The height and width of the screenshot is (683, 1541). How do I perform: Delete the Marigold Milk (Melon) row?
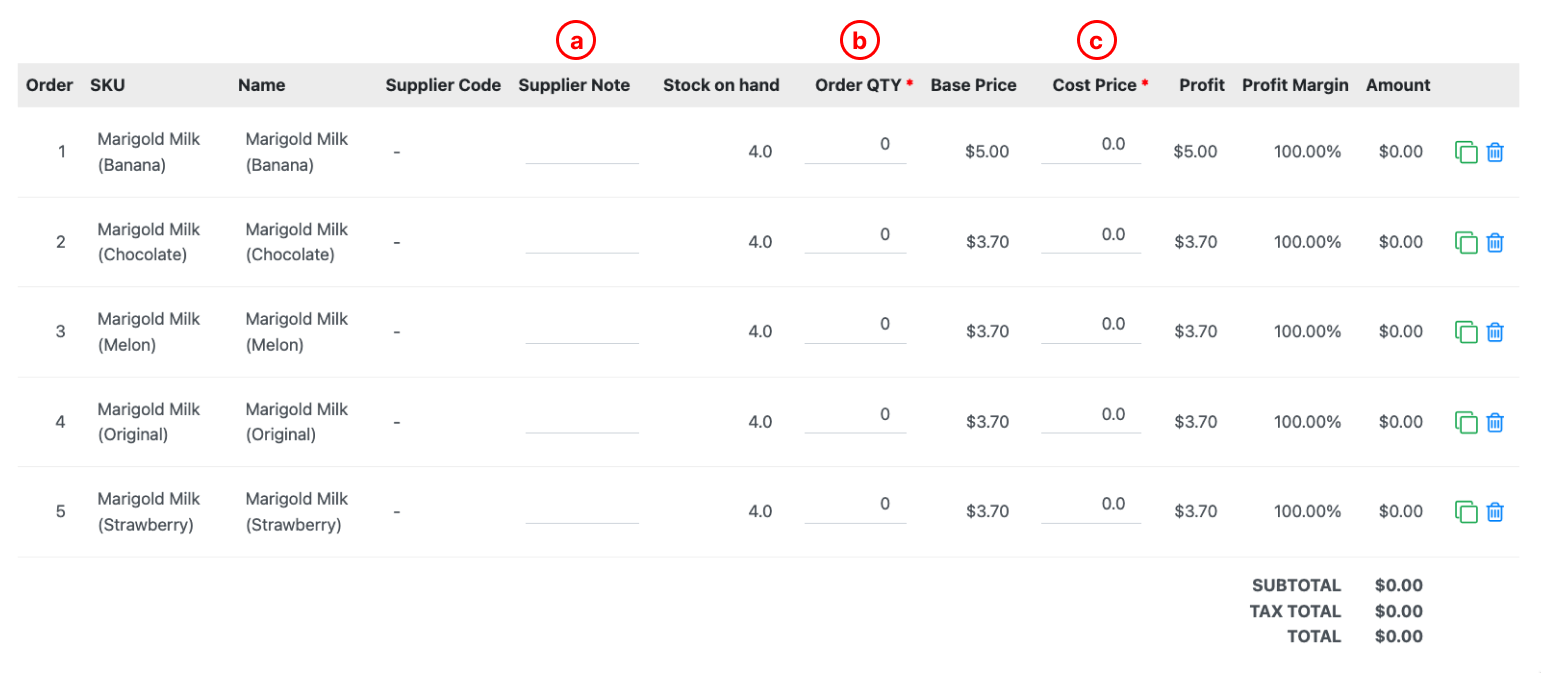(1495, 332)
